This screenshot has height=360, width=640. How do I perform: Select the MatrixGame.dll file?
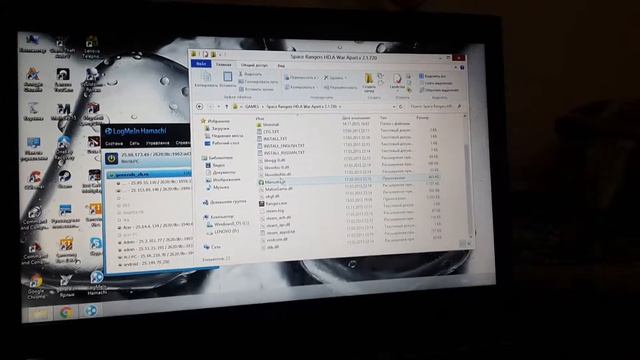(x=276, y=189)
